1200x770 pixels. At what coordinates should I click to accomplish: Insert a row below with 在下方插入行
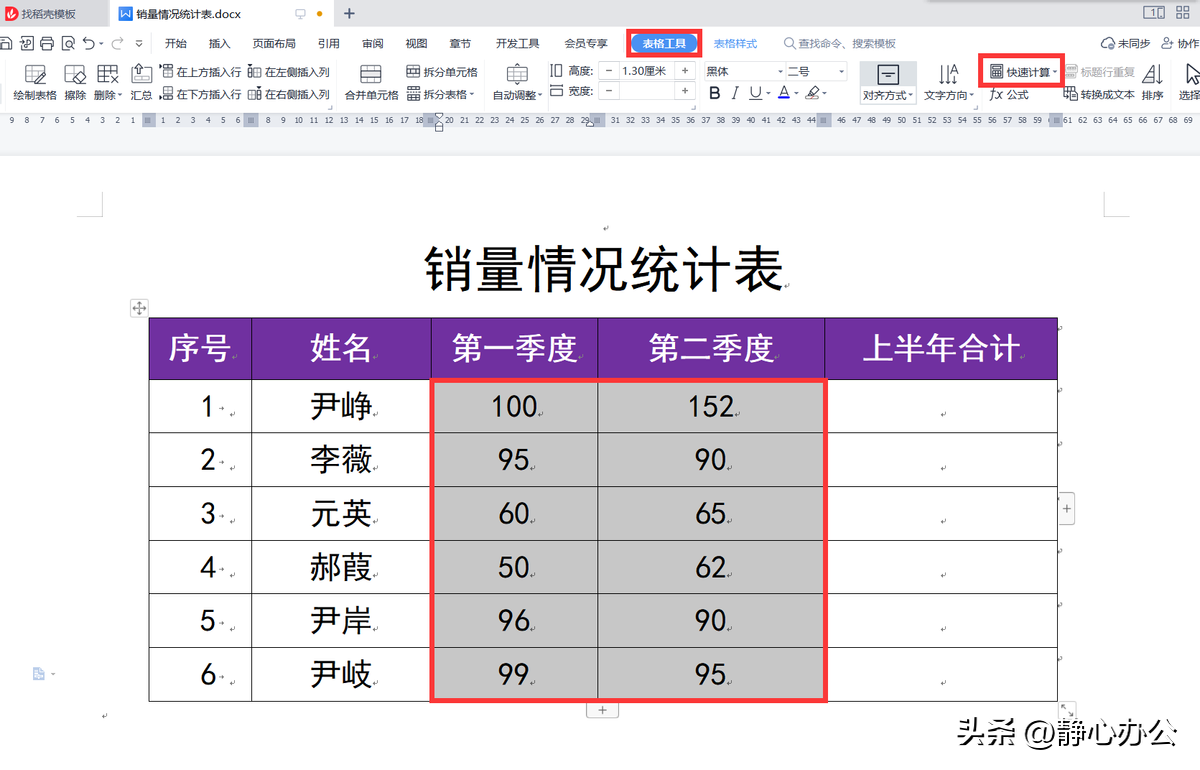coord(200,94)
